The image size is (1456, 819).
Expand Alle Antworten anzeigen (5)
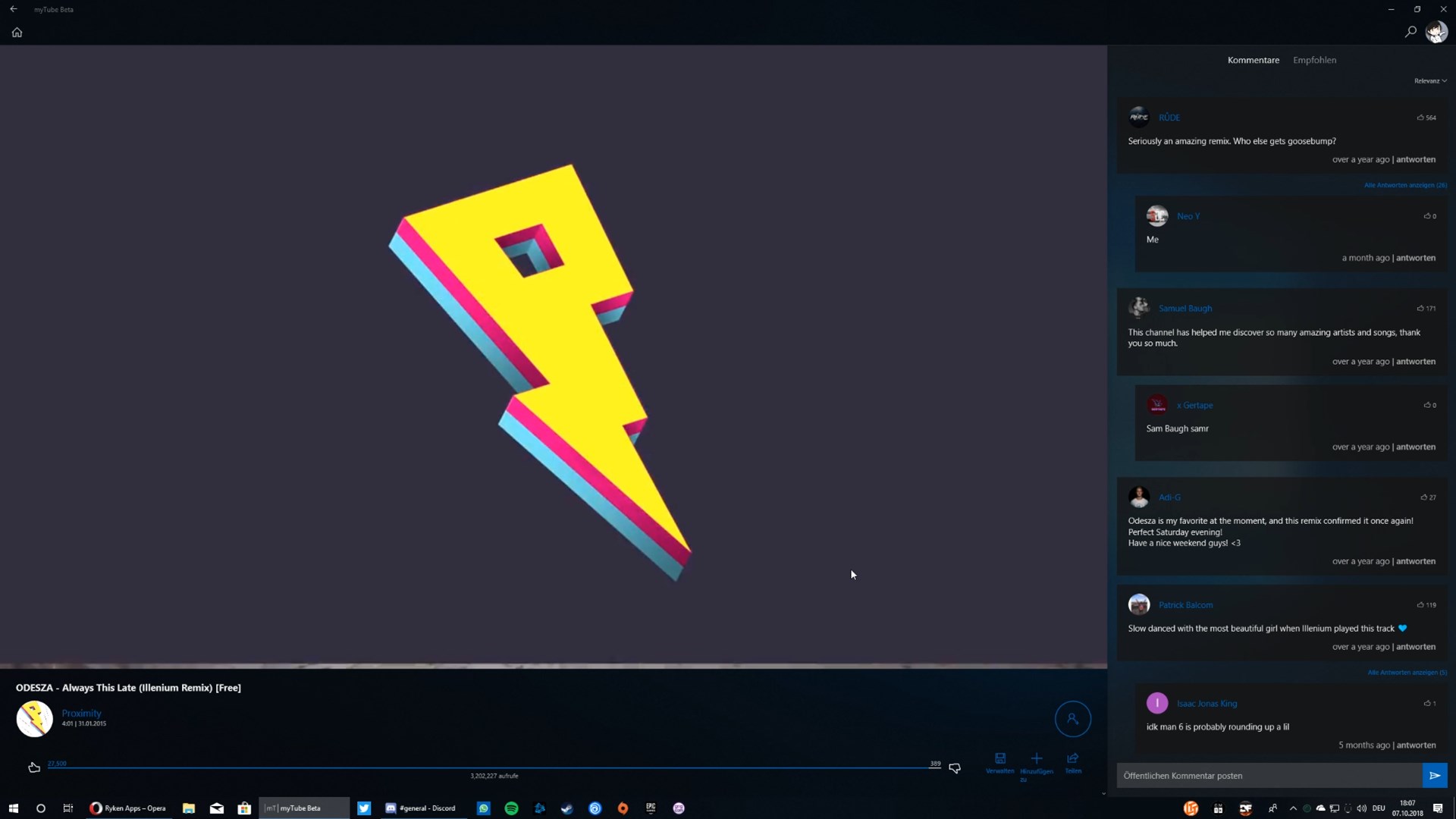tap(1407, 673)
